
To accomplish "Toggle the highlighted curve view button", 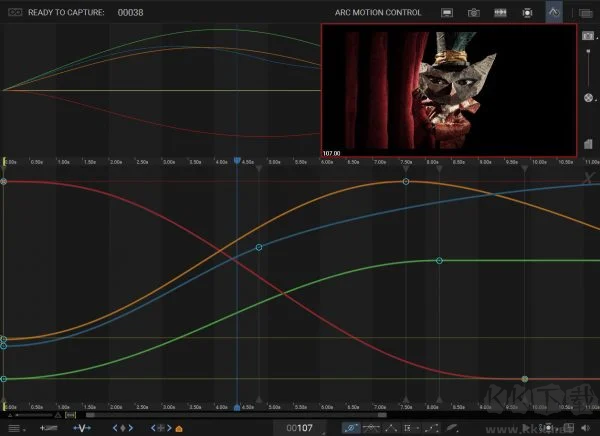I will [350, 428].
